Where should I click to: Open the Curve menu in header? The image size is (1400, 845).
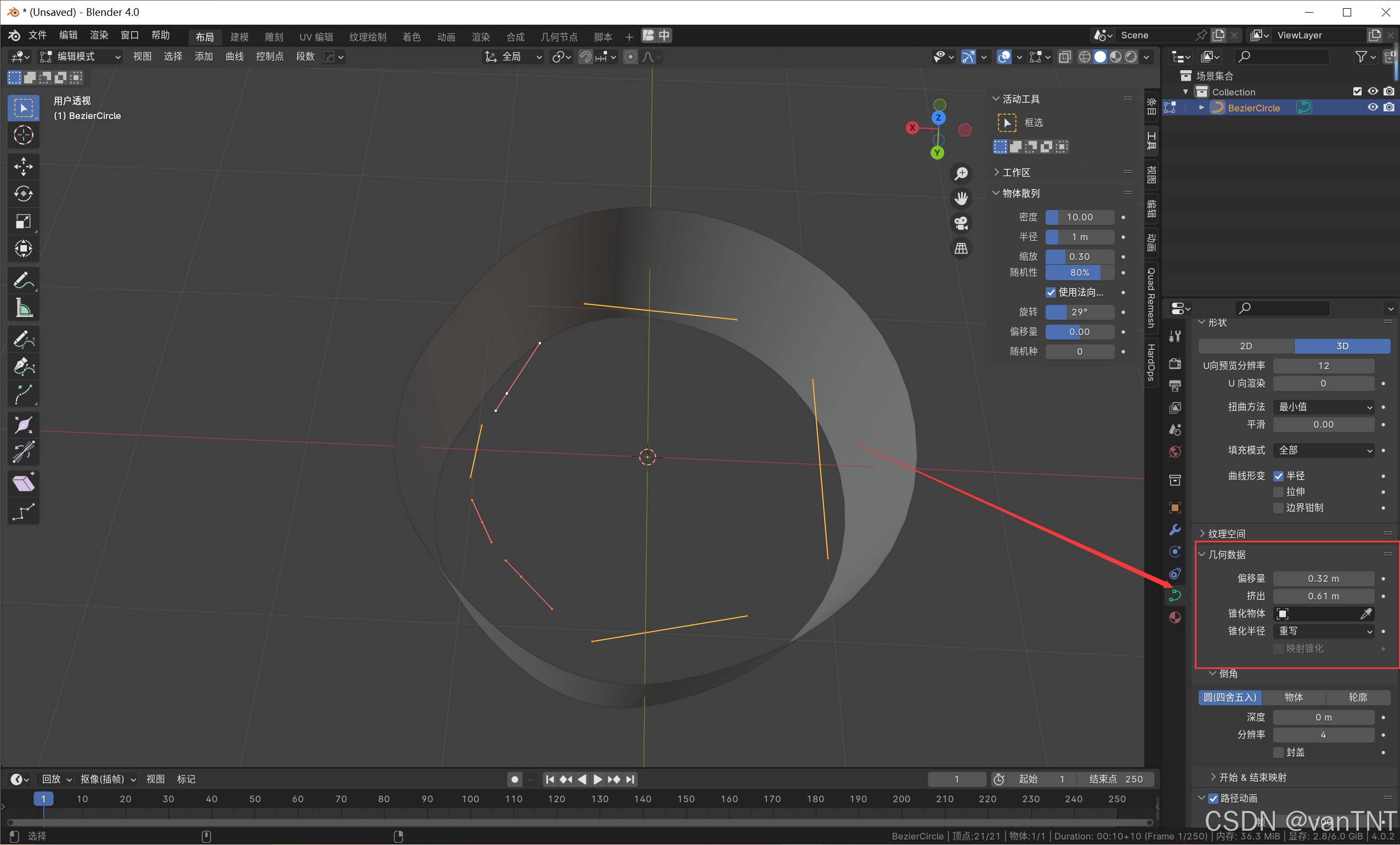pos(234,57)
